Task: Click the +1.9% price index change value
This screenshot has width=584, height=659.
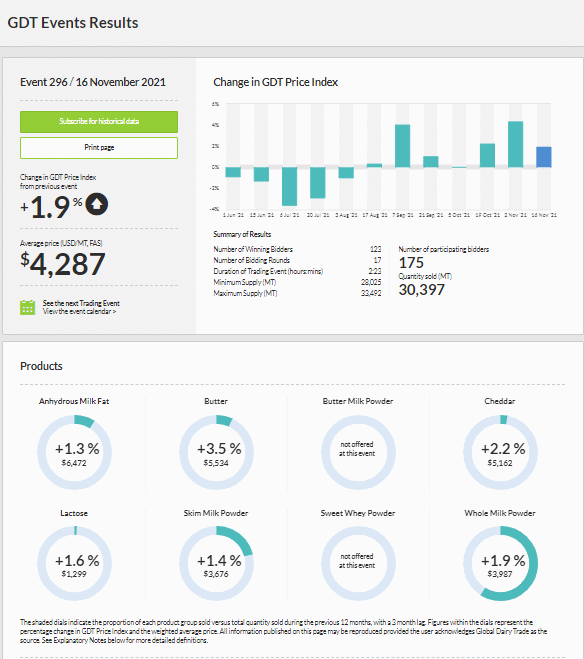Action: [52, 207]
